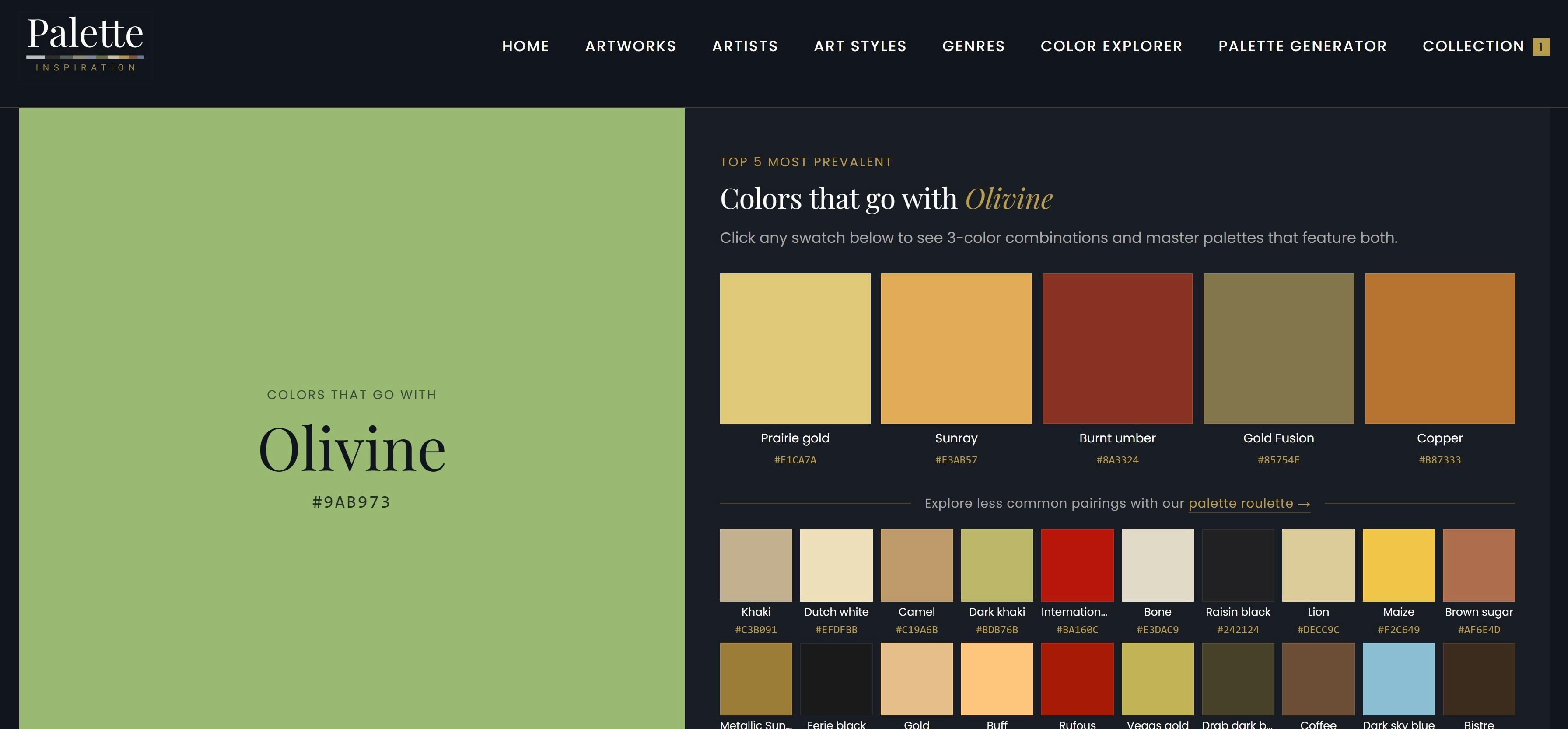Choose the Dutch white swatch
The image size is (1568, 729).
836,565
